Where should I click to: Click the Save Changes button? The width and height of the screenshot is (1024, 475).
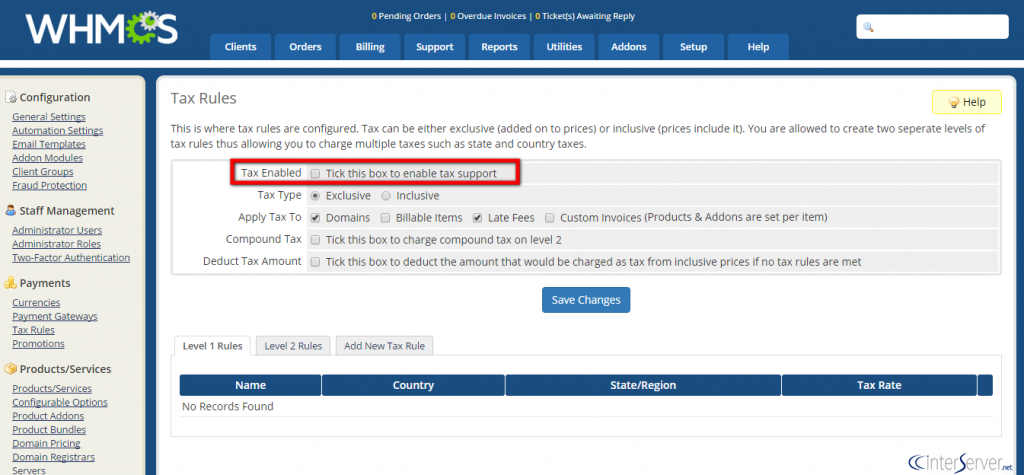tap(586, 300)
